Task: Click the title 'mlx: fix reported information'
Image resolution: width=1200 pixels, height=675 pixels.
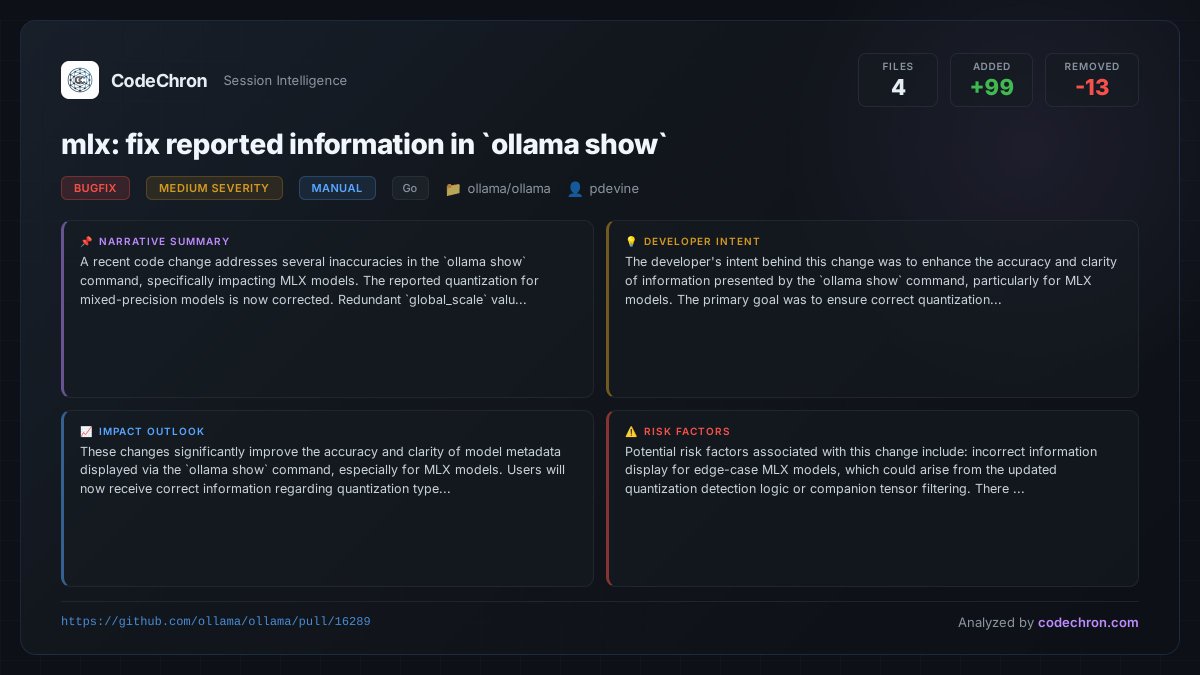Action: pyautogui.click(x=364, y=144)
